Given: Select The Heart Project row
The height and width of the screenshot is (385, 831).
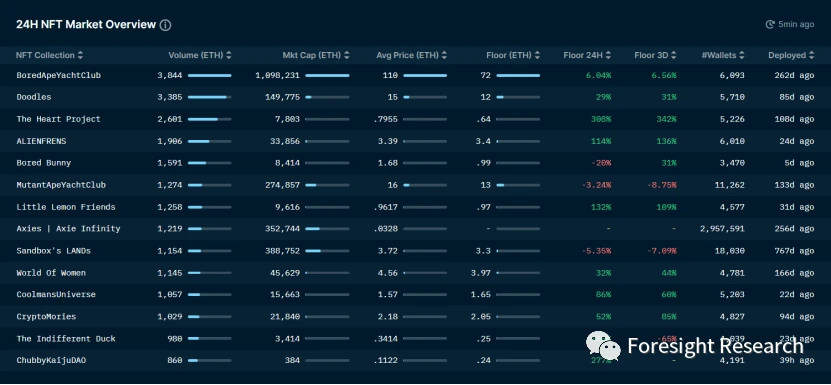Looking at the screenshot, I should [x=416, y=119].
